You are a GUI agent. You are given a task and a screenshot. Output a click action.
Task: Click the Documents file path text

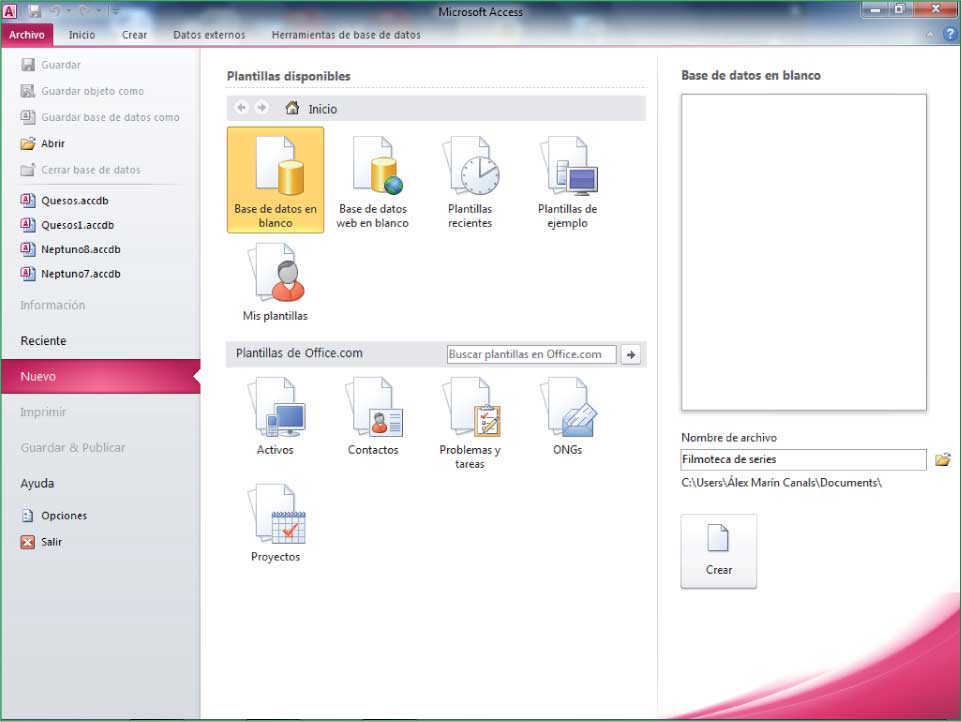pyautogui.click(x=781, y=483)
